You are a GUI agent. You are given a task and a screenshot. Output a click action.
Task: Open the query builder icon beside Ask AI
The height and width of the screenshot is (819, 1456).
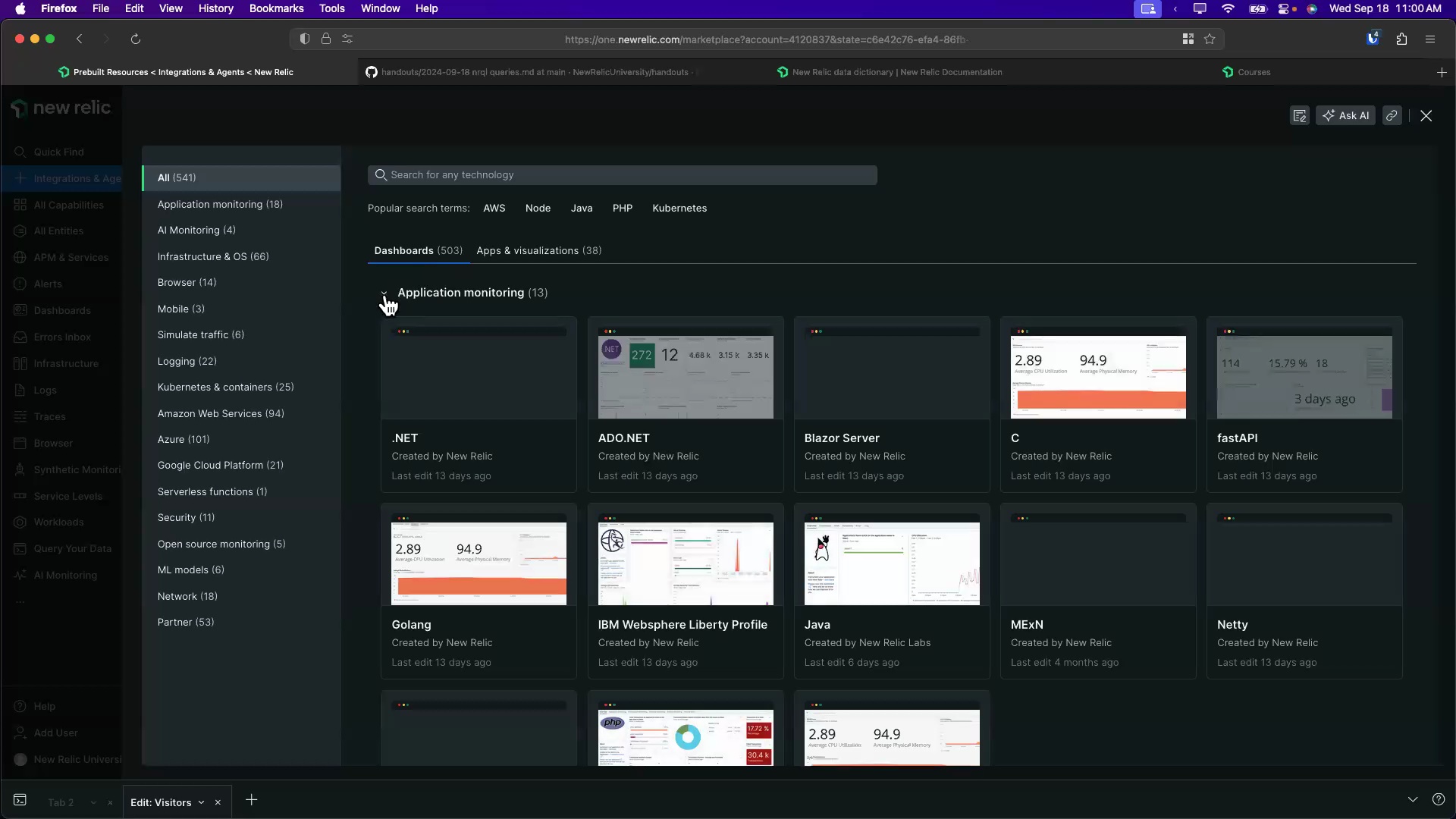1299,116
